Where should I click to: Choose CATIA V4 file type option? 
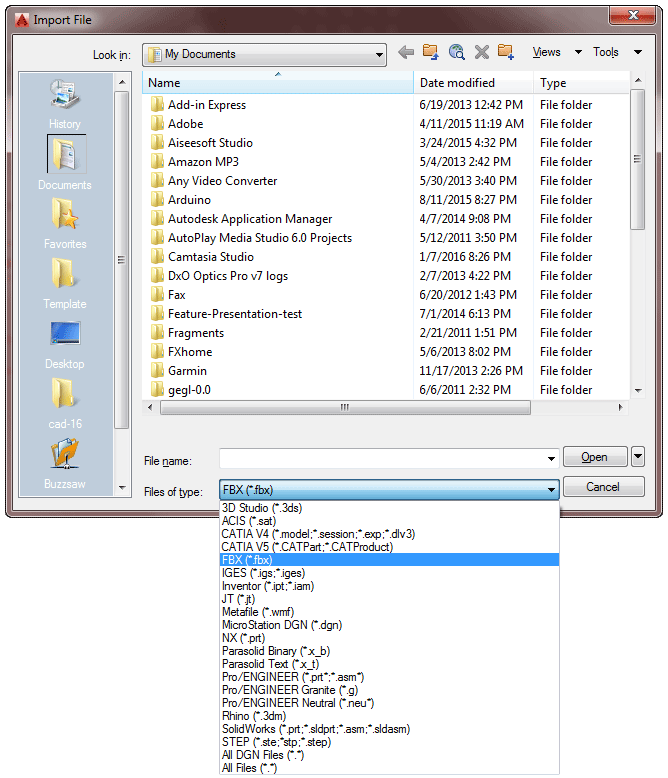click(x=389, y=534)
